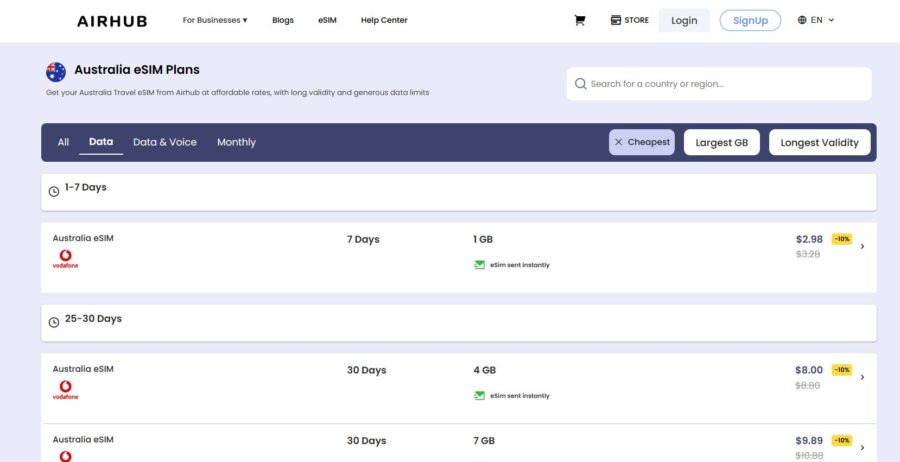Open the shopping cart icon
900x462 pixels.
tap(580, 20)
